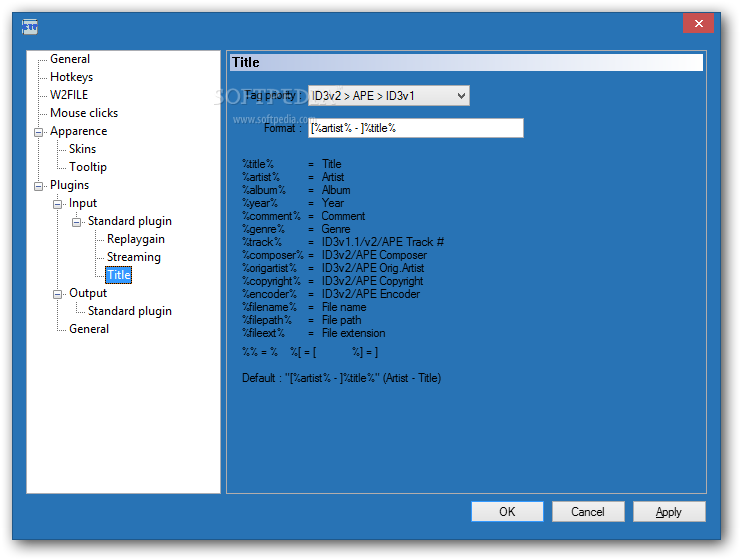This screenshot has width=741, height=560.
Task: Open the Replaygain settings page
Action: pos(136,239)
